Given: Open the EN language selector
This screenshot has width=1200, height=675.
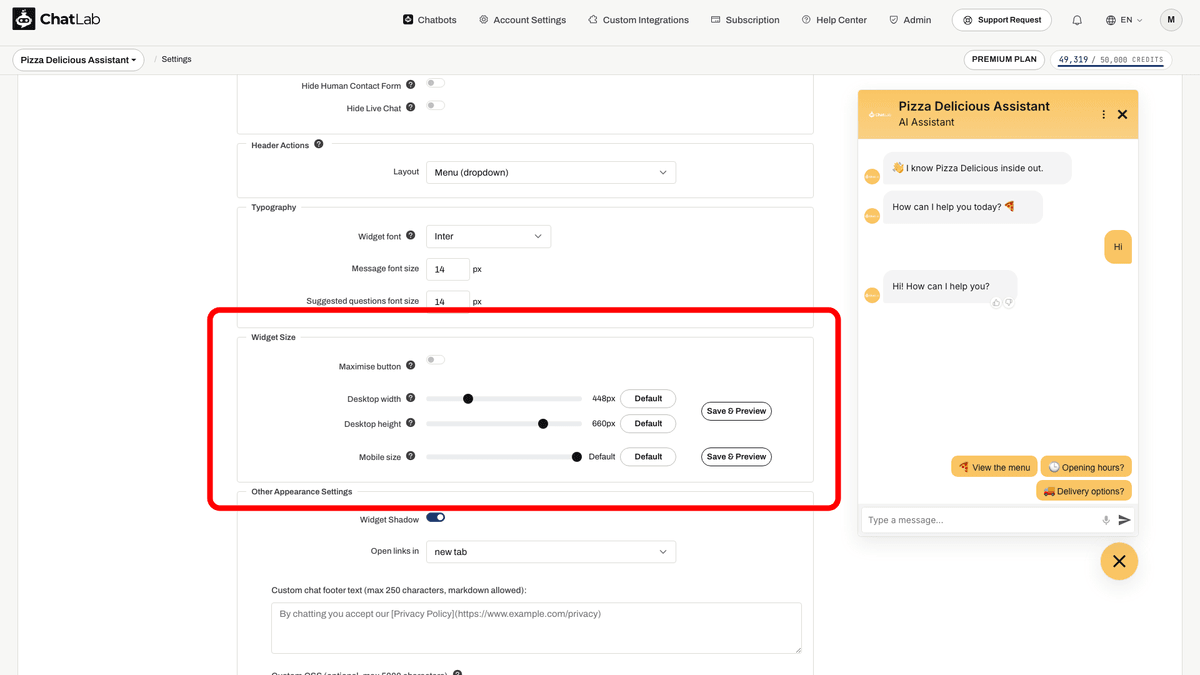Looking at the screenshot, I should (x=1124, y=20).
